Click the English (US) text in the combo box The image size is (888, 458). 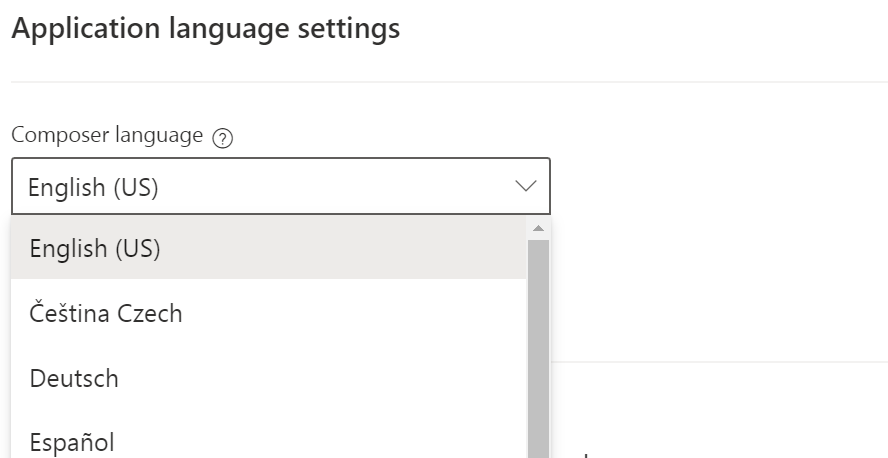tap(93, 187)
